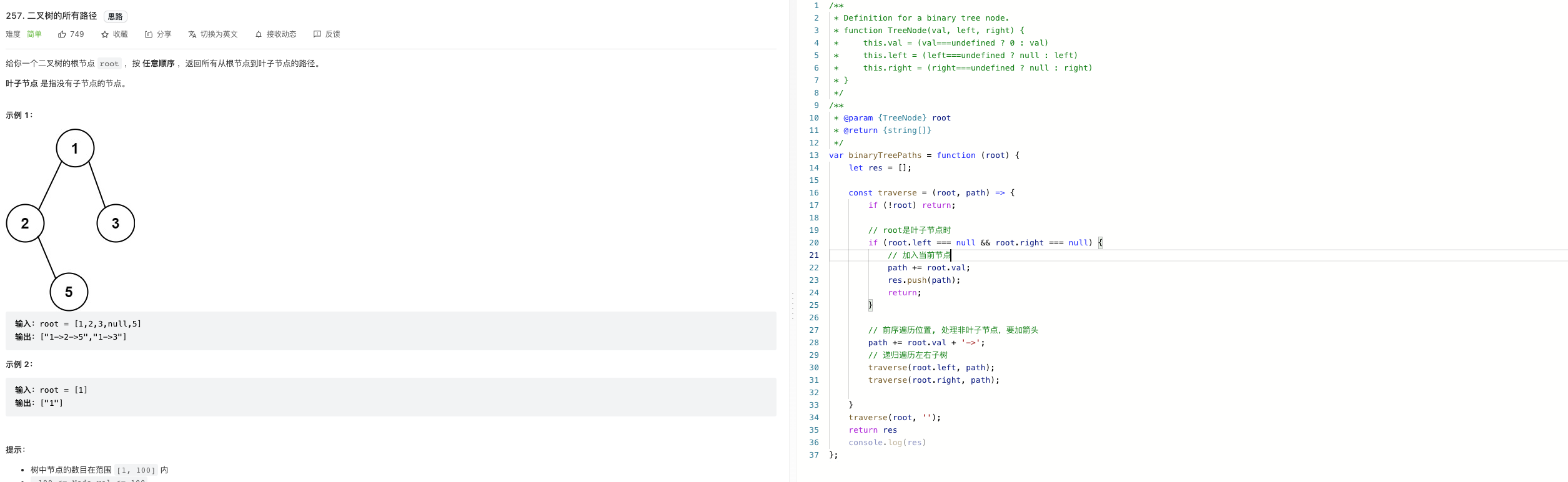Click the return res line
1568x482 pixels.
coord(873,430)
